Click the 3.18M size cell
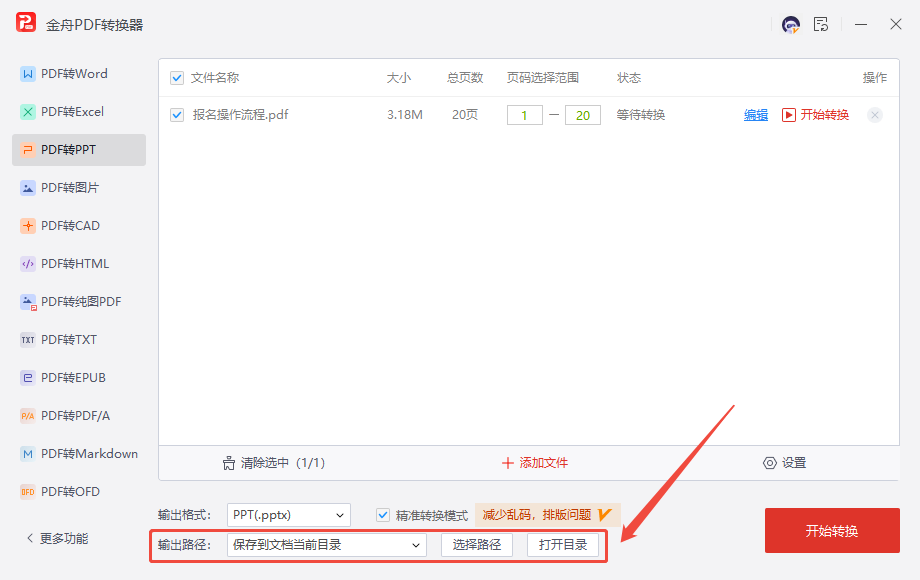 pyautogui.click(x=405, y=115)
